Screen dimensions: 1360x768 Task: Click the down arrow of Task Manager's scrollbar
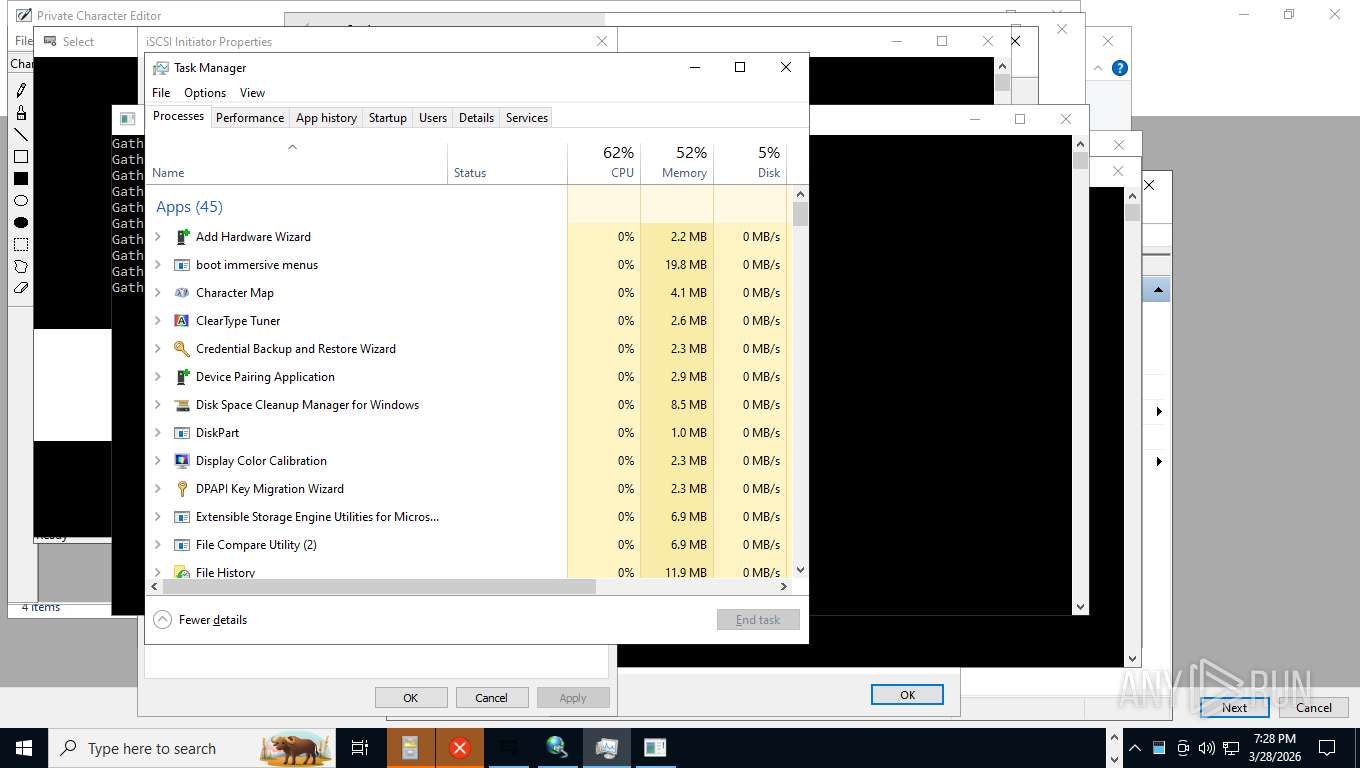800,570
